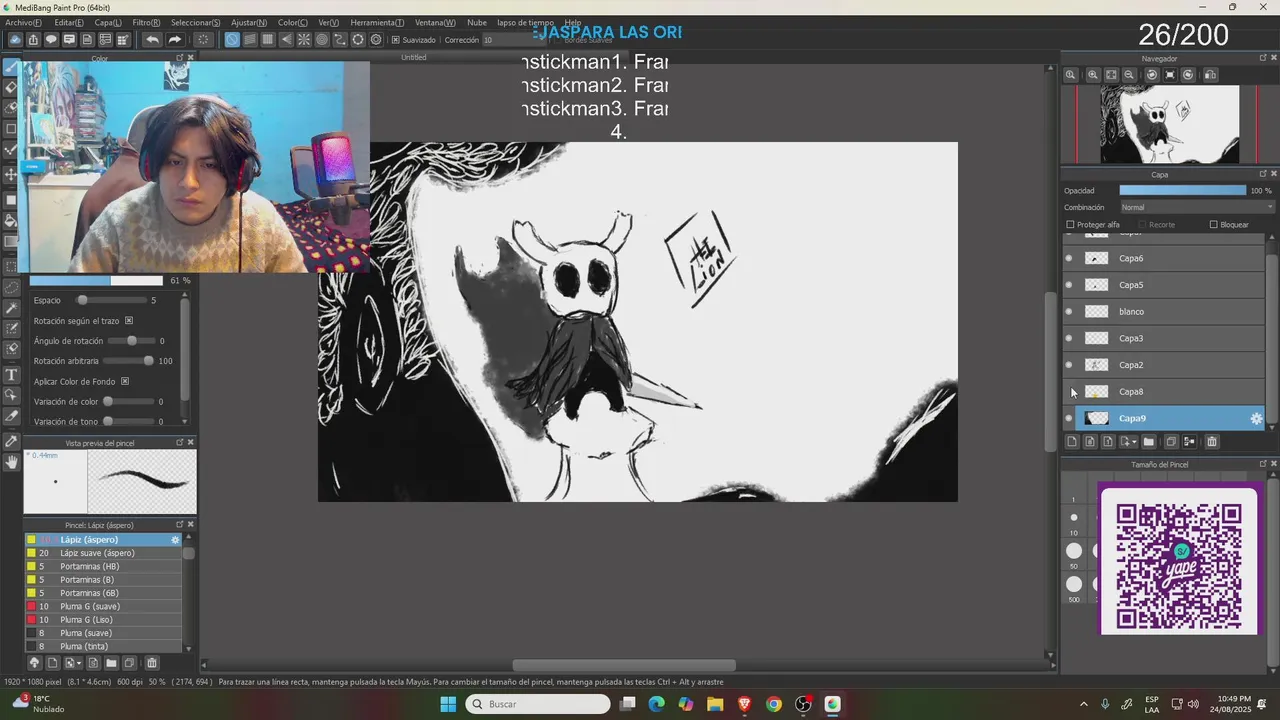
Task: Select the Portaminas (HB) brush
Action: coord(104,567)
